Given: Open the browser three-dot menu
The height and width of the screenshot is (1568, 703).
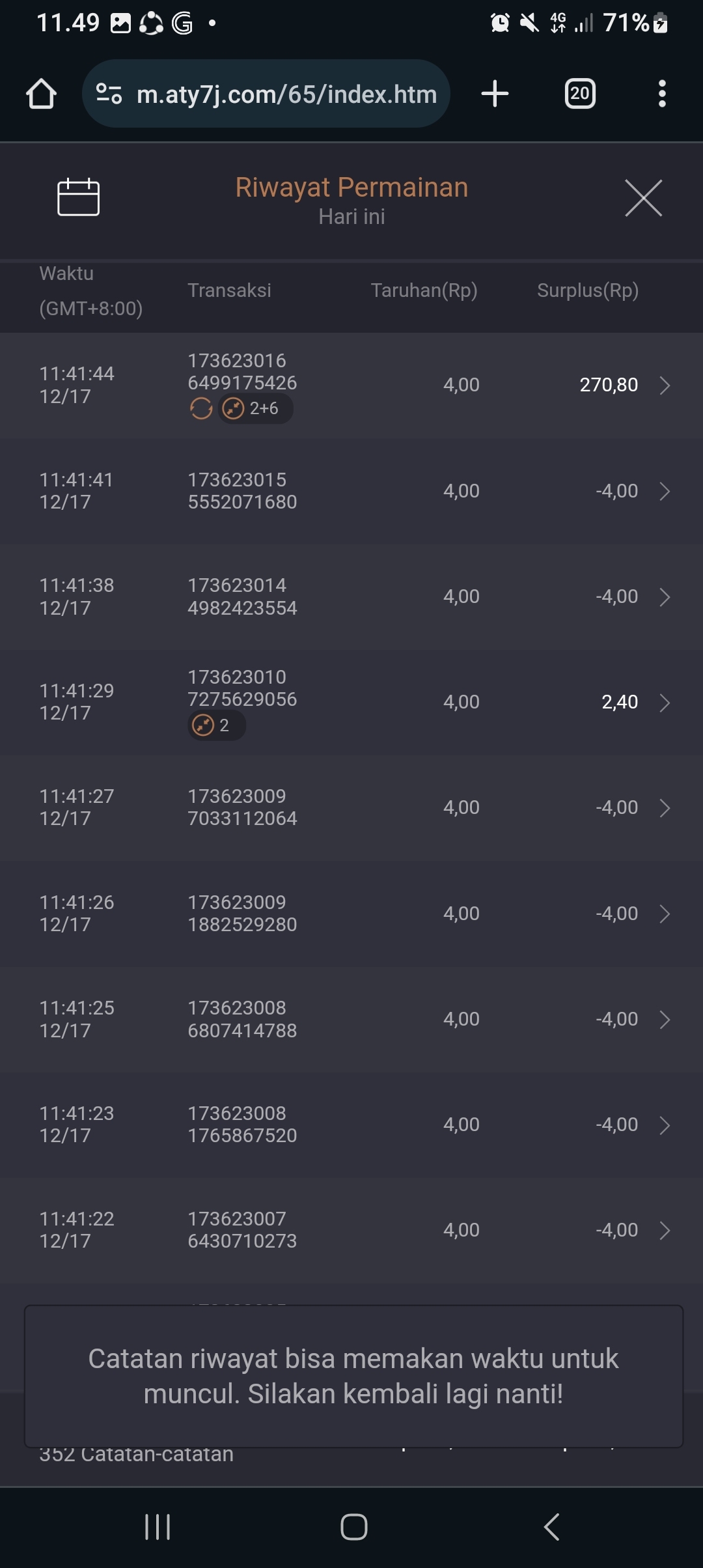Looking at the screenshot, I should 661,94.
